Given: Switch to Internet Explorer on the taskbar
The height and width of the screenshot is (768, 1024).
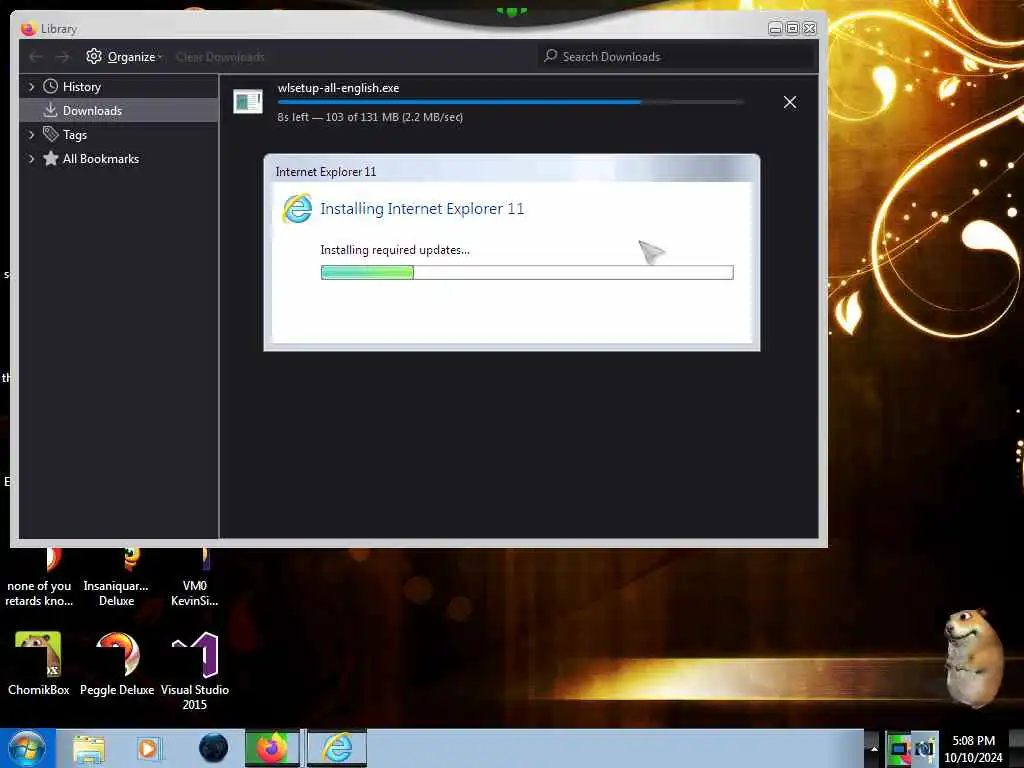Looking at the screenshot, I should pos(337,748).
